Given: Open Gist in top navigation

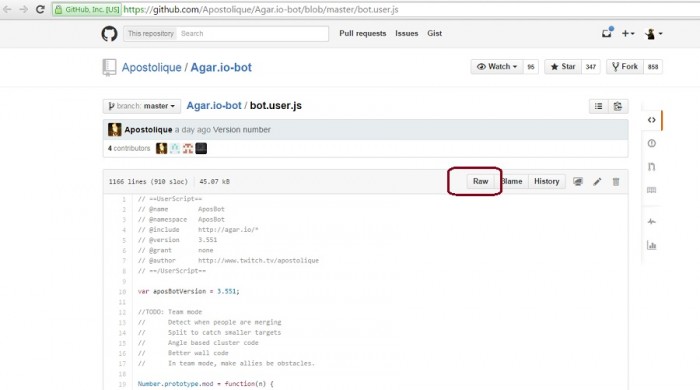Looking at the screenshot, I should 434,33.
